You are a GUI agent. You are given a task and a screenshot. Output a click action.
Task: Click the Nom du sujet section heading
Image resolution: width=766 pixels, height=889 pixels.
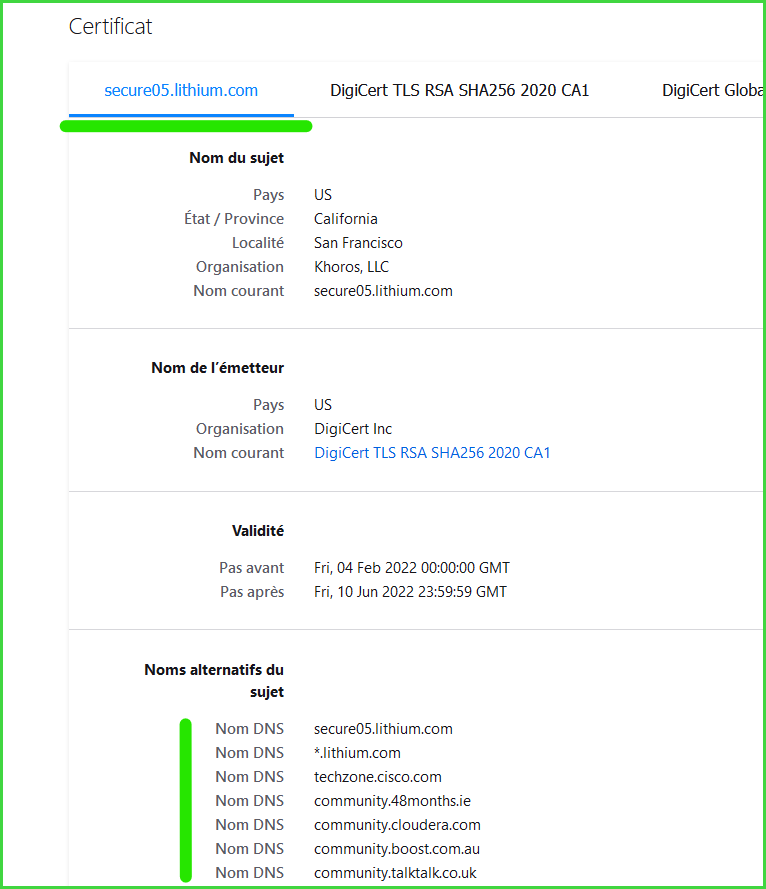[x=236, y=158]
